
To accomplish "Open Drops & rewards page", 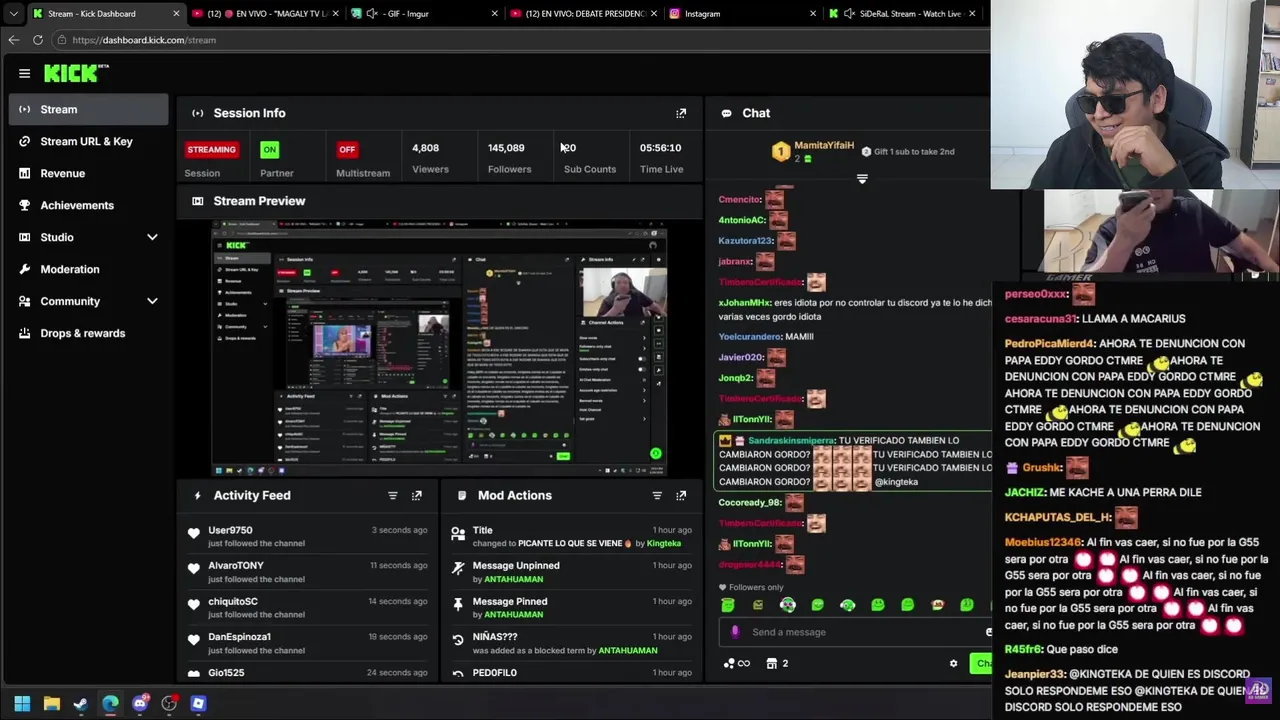I will pyautogui.click(x=88, y=333).
